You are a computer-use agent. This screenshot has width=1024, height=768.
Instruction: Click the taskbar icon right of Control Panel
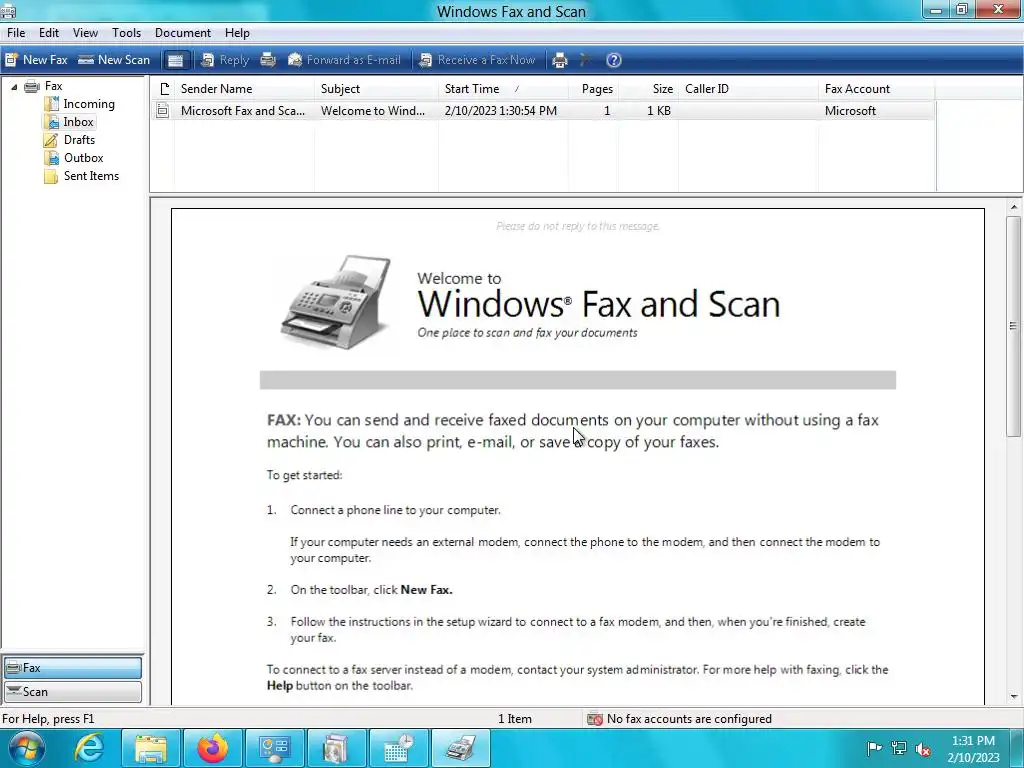click(336, 748)
